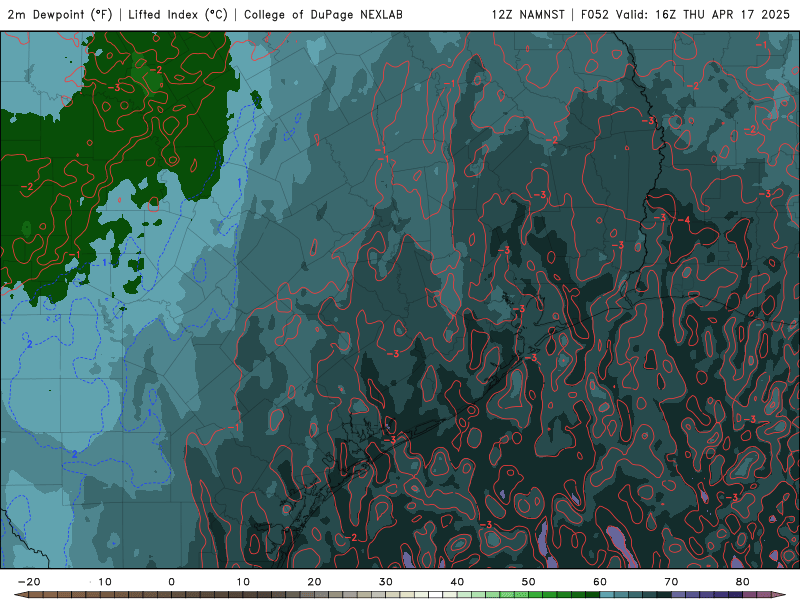
Task: Click the "2m Dewpoint (°F)" title text
Action: tap(60, 15)
